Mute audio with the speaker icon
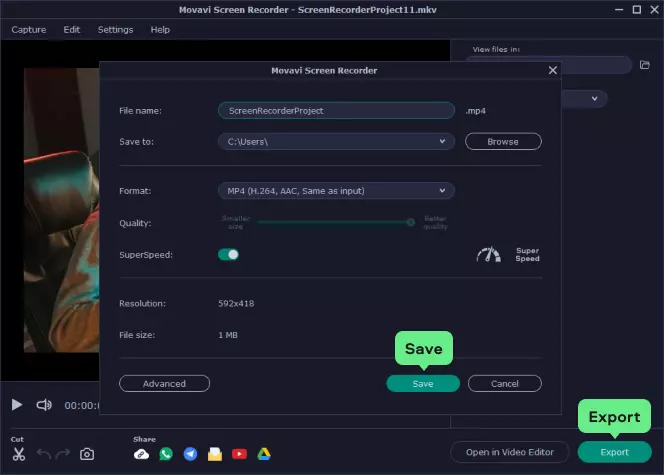 (x=44, y=405)
